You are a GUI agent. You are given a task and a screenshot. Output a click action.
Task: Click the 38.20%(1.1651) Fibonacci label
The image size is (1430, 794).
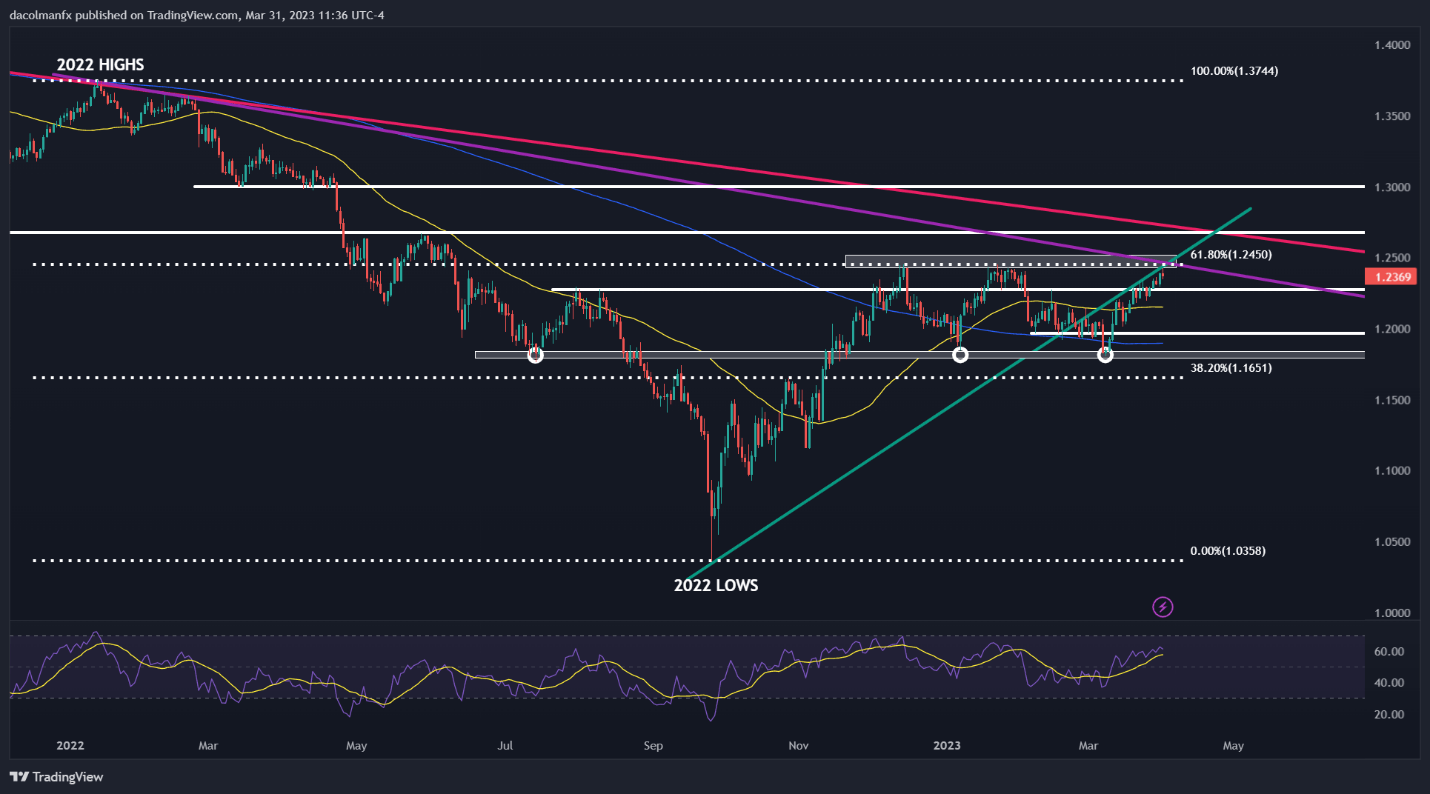(1231, 369)
